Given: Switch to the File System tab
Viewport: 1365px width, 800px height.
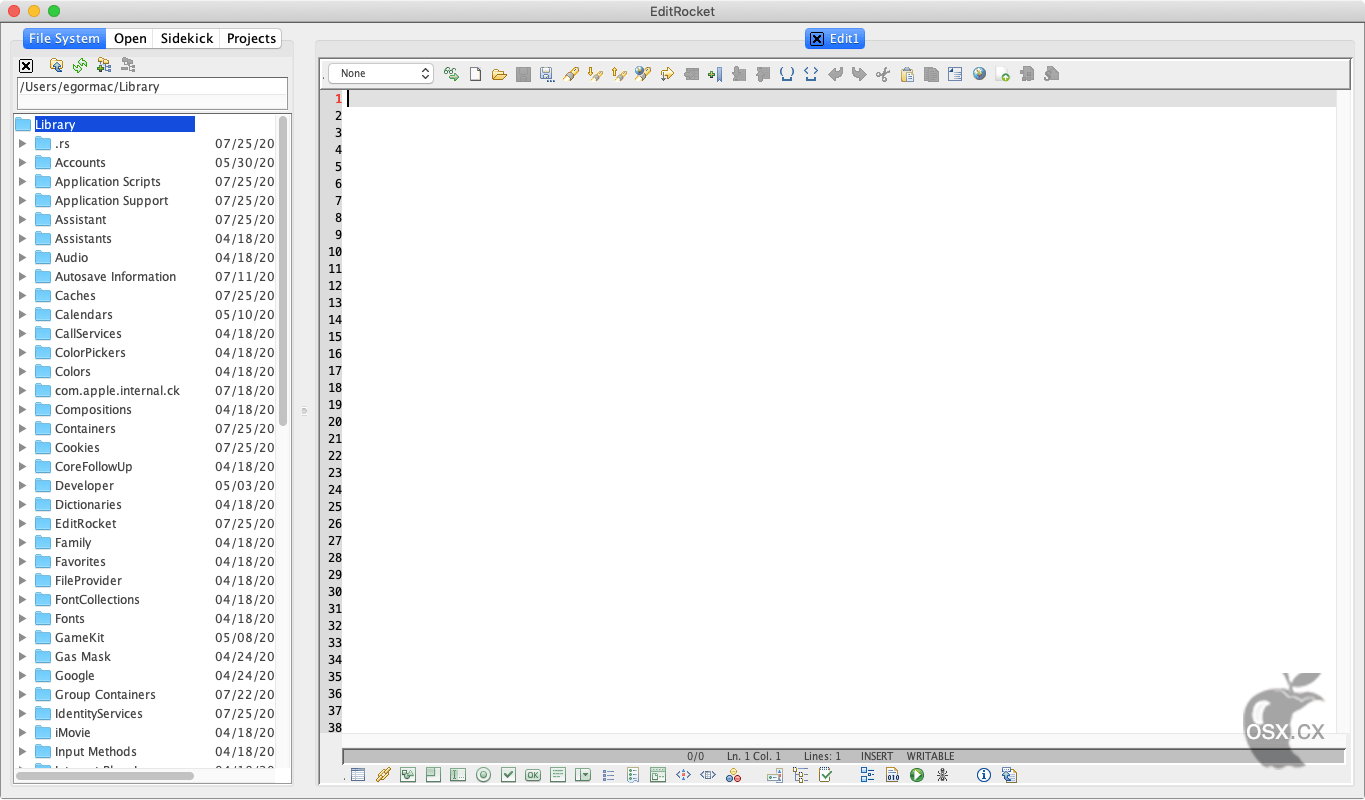Looking at the screenshot, I should [64, 38].
